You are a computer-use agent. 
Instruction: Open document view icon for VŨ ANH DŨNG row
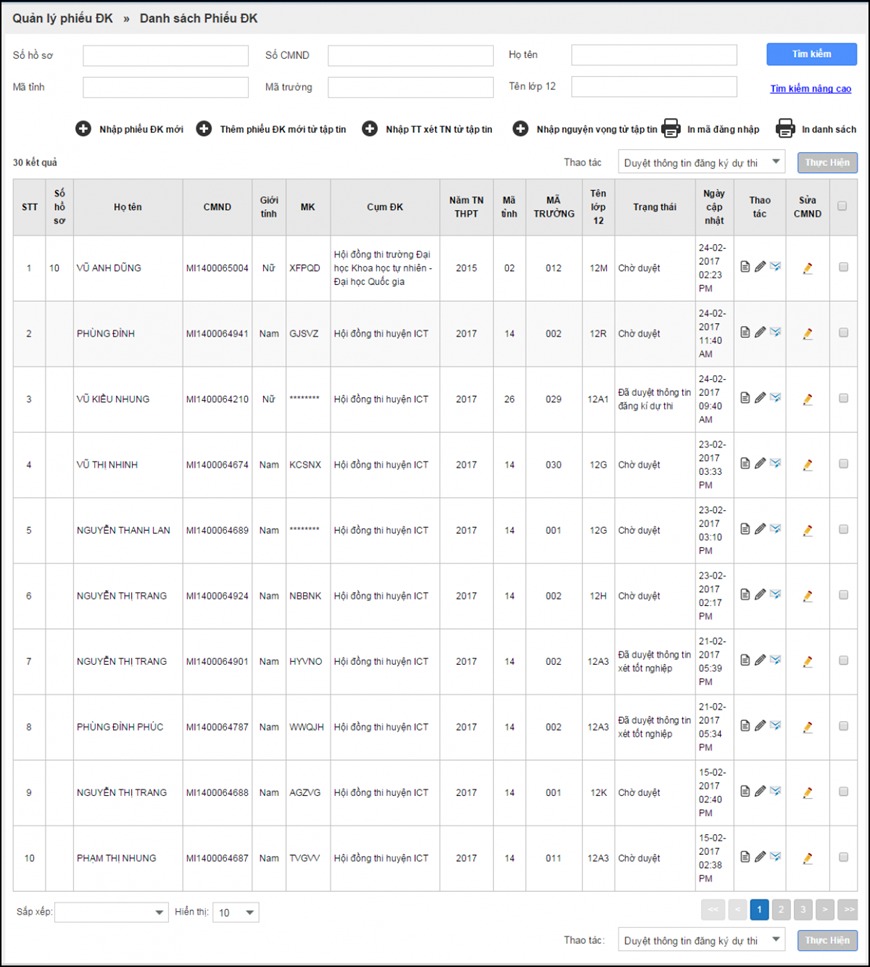tap(745, 267)
